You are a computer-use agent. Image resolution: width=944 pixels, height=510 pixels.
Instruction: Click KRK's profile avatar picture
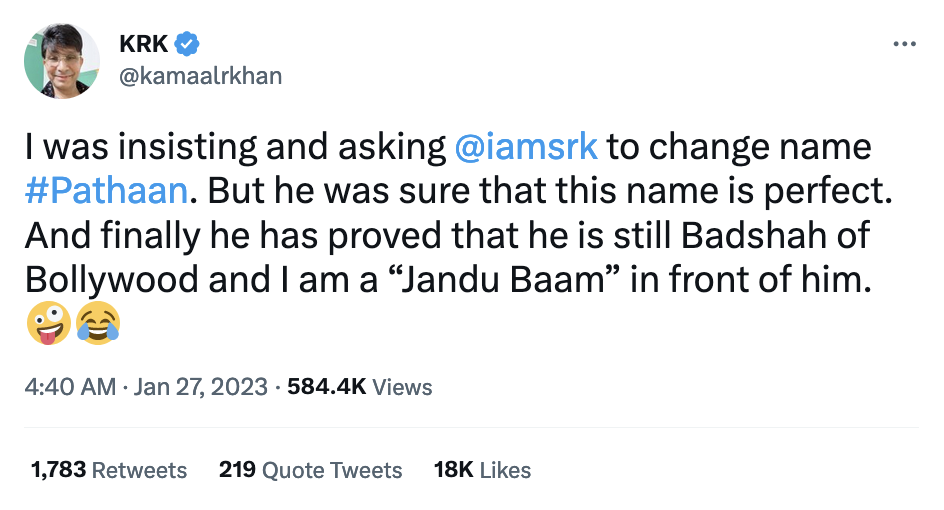coord(62,61)
